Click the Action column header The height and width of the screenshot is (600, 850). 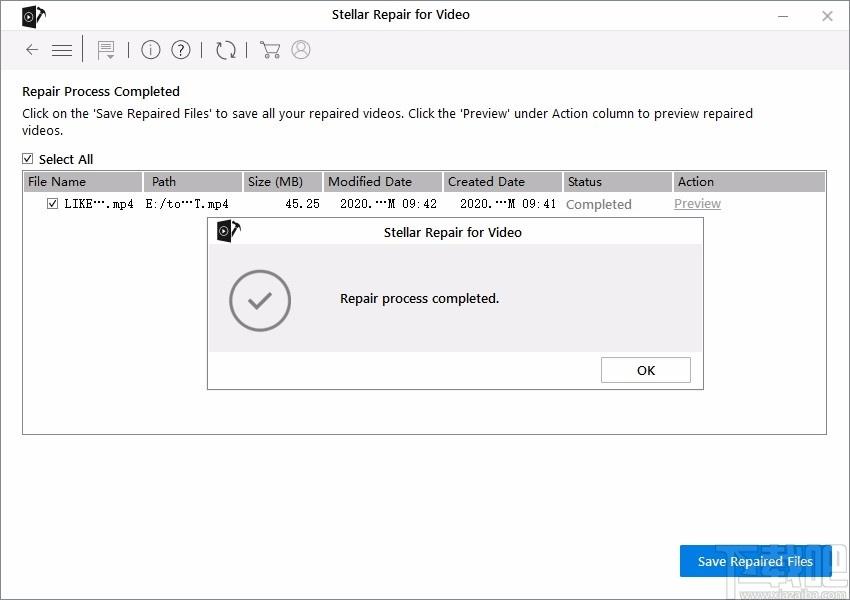749,182
